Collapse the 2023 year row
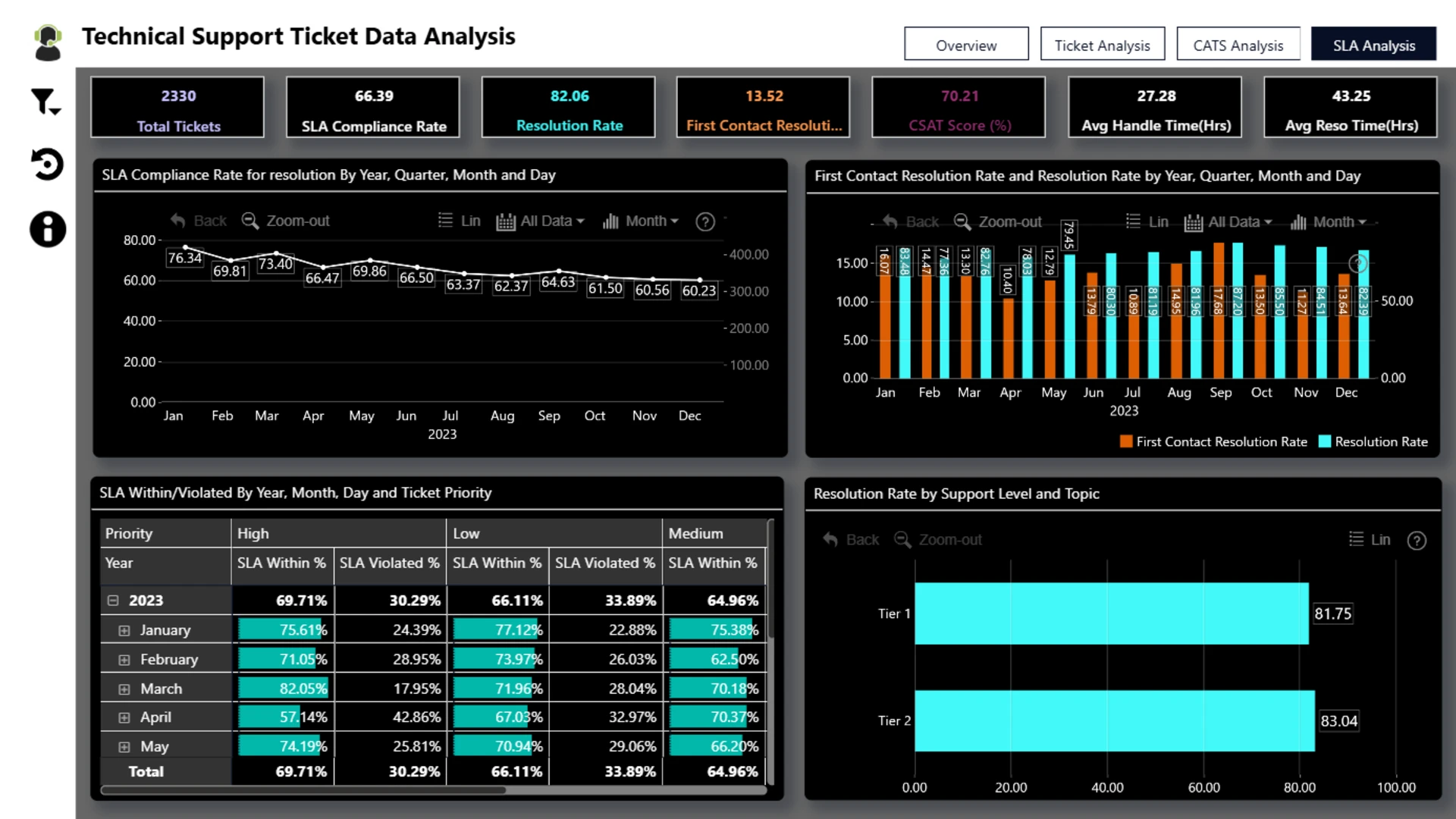1456x819 pixels. pos(113,600)
